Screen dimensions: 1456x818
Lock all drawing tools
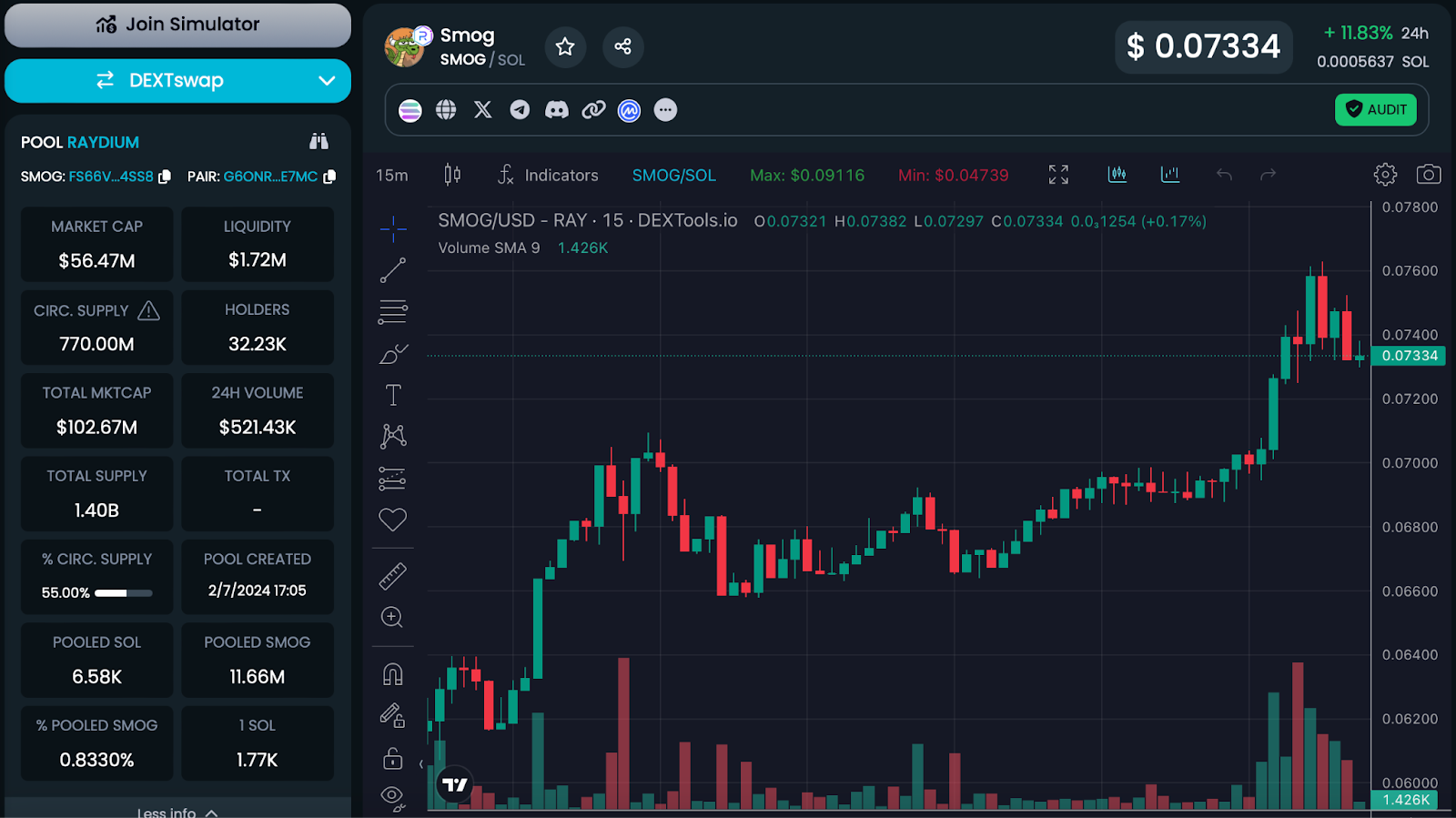tap(393, 758)
